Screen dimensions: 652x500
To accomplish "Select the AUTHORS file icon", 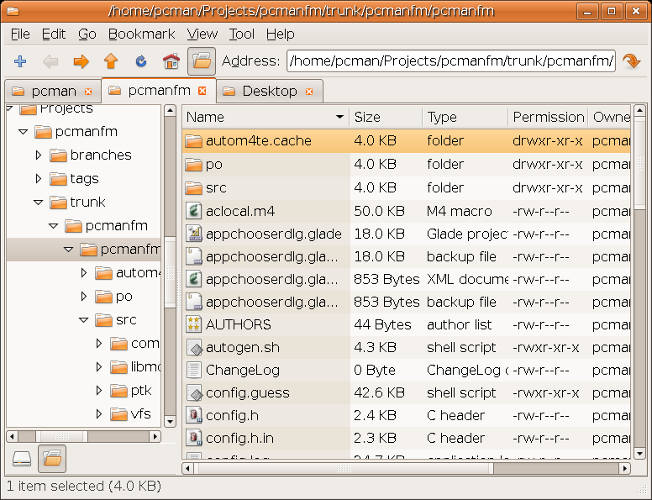I will [194, 324].
